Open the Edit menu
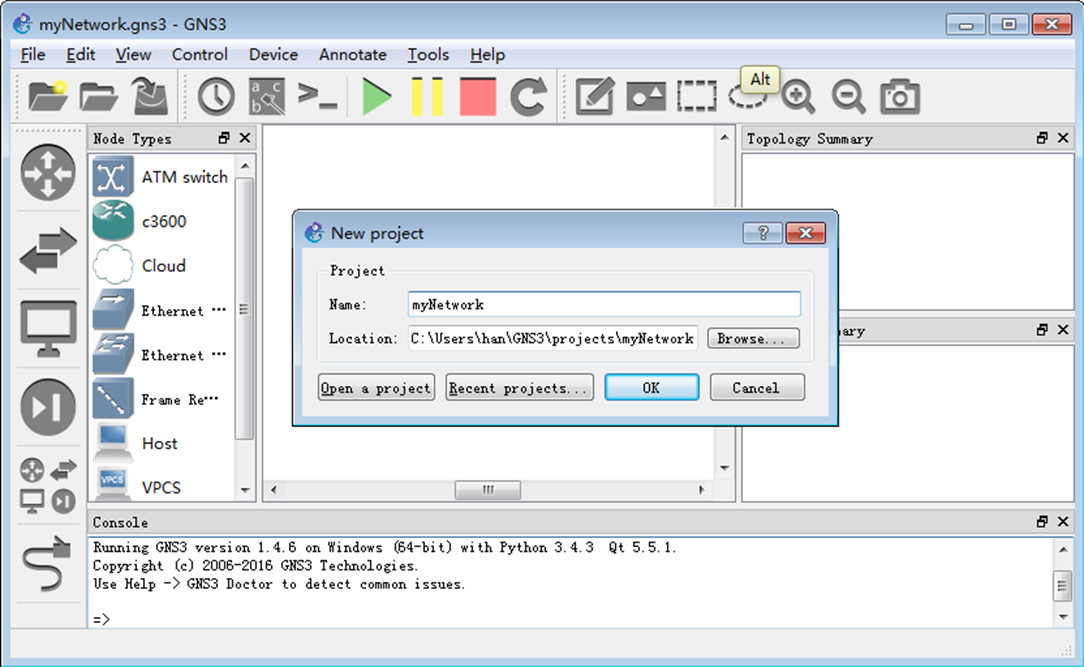1084x667 pixels. [x=80, y=55]
